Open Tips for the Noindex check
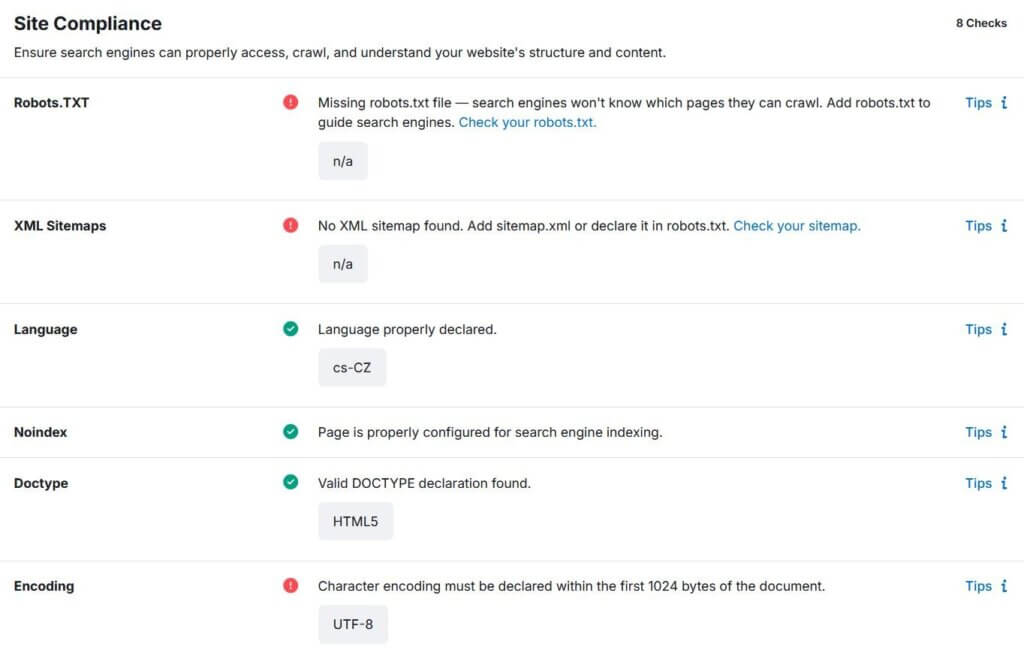Image resolution: width=1024 pixels, height=659 pixels. pos(978,431)
